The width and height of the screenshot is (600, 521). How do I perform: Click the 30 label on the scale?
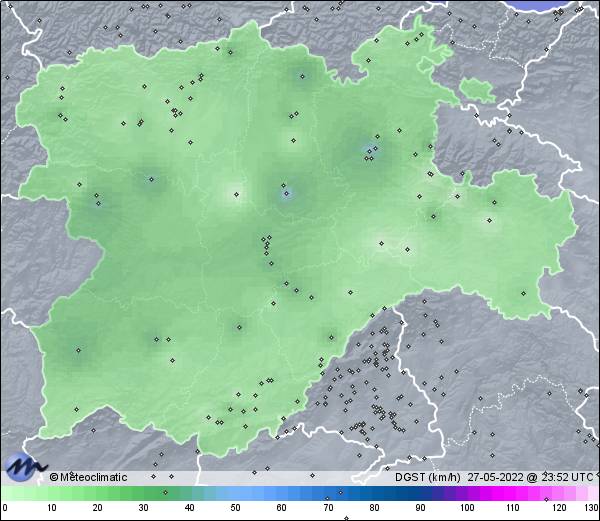coord(143,508)
